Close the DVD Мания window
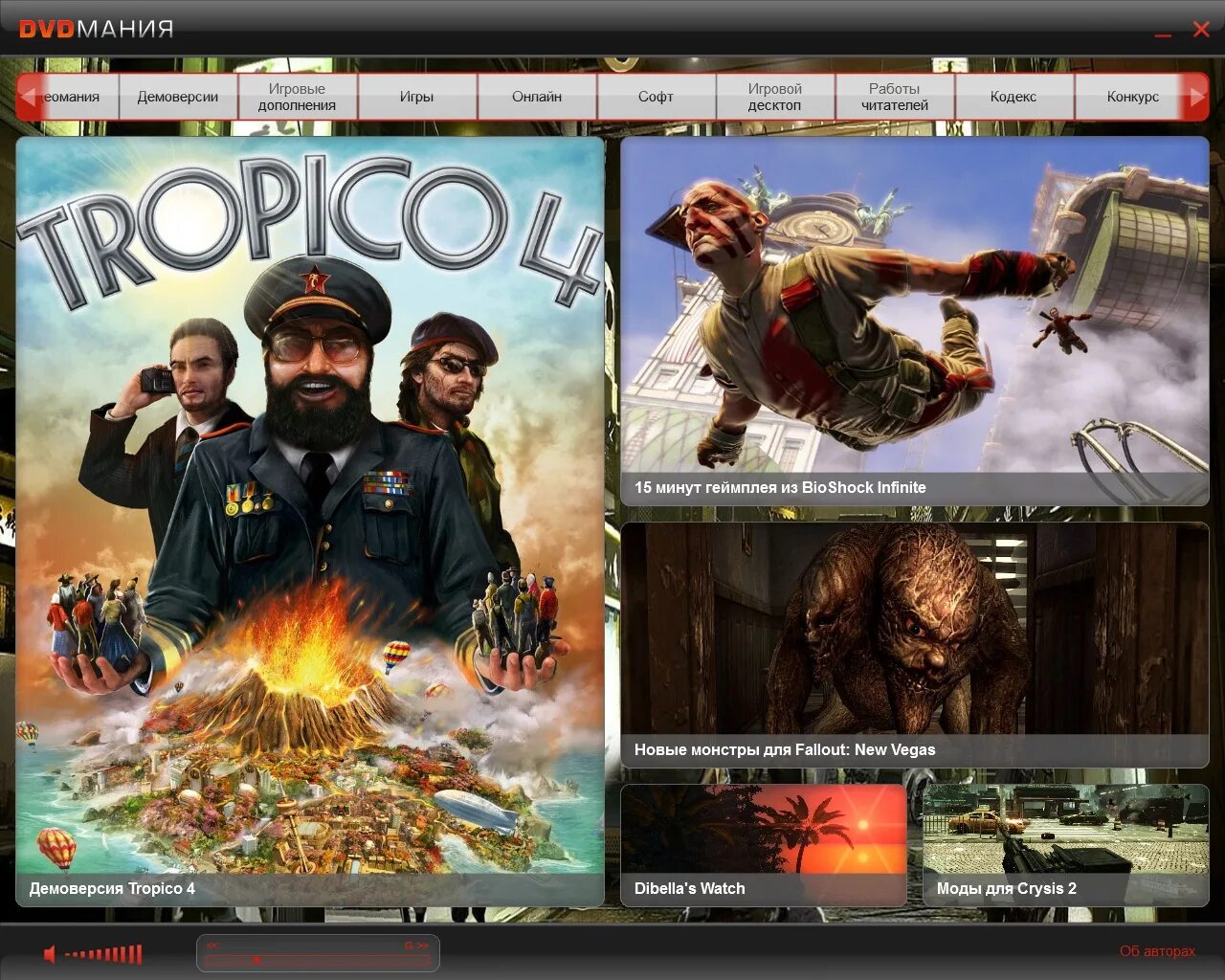This screenshot has width=1225, height=980. pyautogui.click(x=1201, y=30)
